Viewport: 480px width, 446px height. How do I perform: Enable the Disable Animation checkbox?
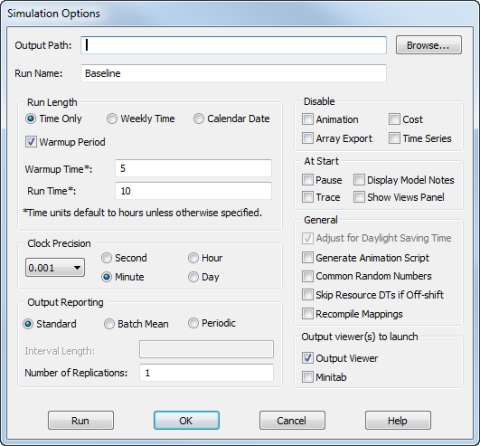pyautogui.click(x=308, y=119)
